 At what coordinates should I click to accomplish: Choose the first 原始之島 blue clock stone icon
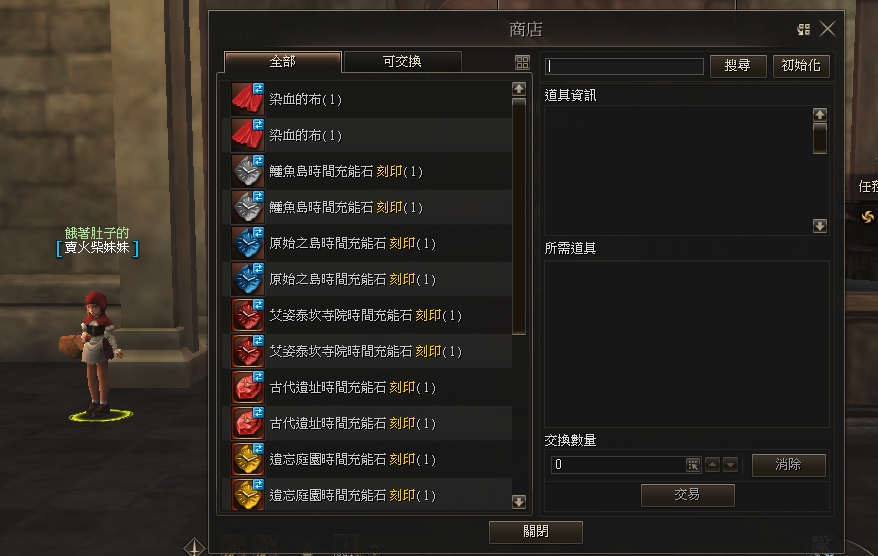pos(247,243)
